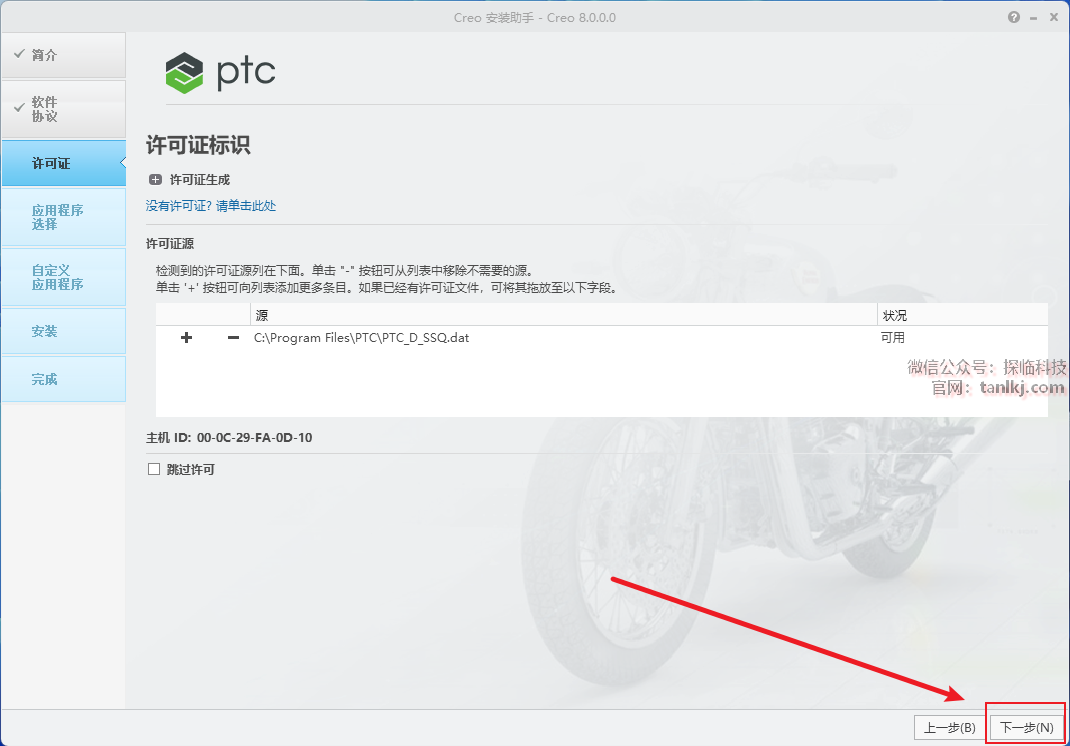Close the Creo installer window
The image size is (1070, 746).
pos(1054,17)
